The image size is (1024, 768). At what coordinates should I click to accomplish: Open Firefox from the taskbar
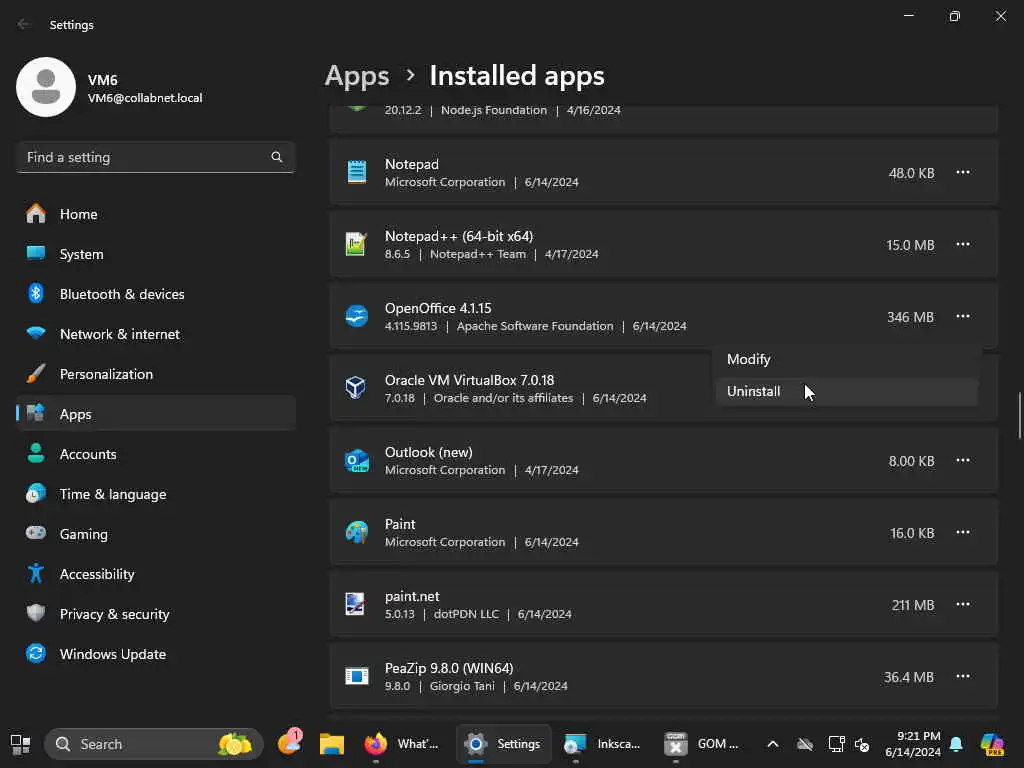(x=376, y=744)
